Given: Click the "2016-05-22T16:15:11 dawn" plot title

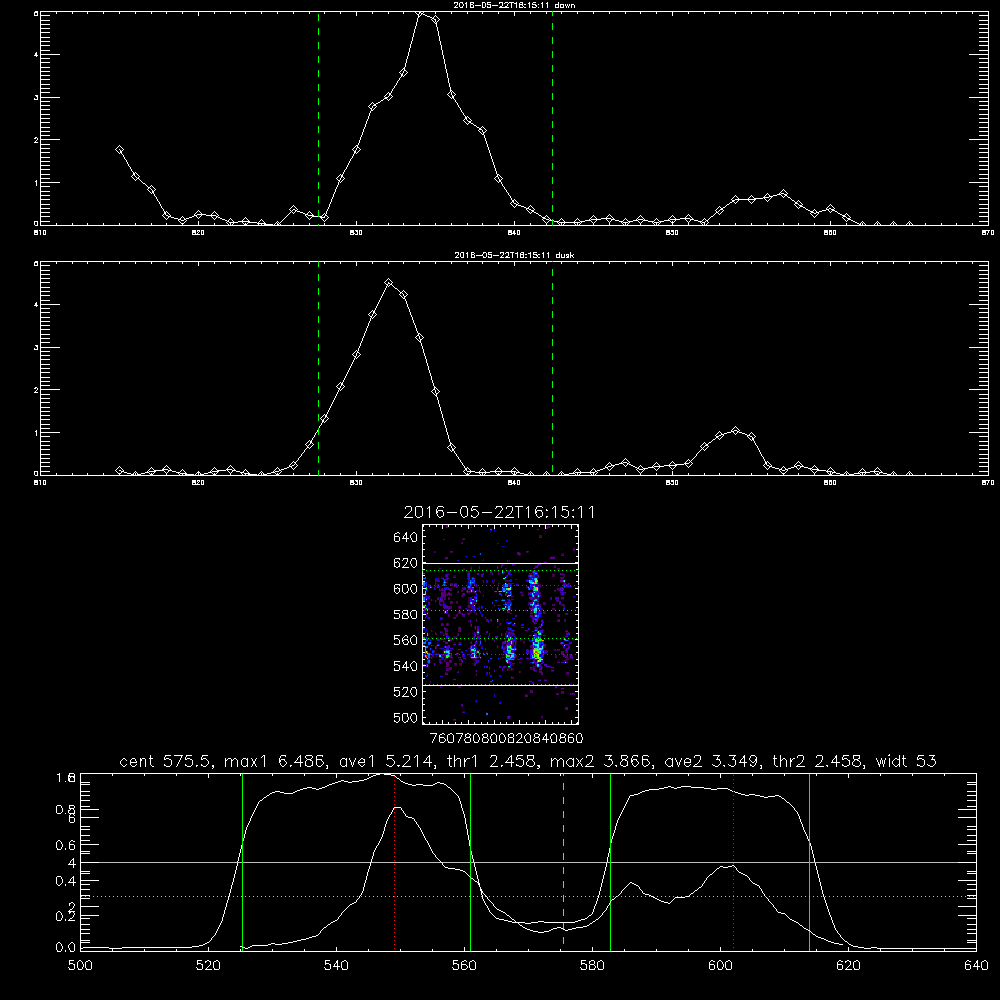Looking at the screenshot, I should click(x=514, y=5).
